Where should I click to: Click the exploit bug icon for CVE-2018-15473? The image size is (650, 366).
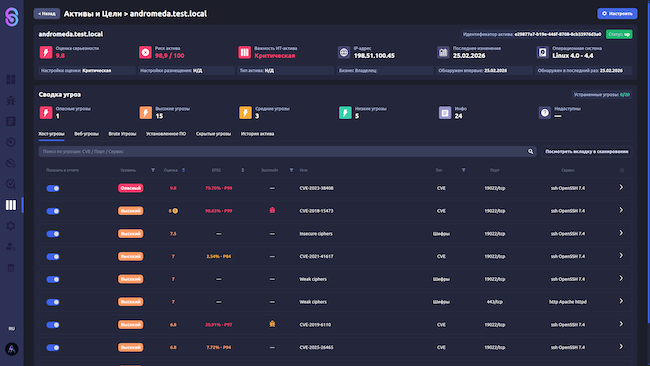pos(272,211)
